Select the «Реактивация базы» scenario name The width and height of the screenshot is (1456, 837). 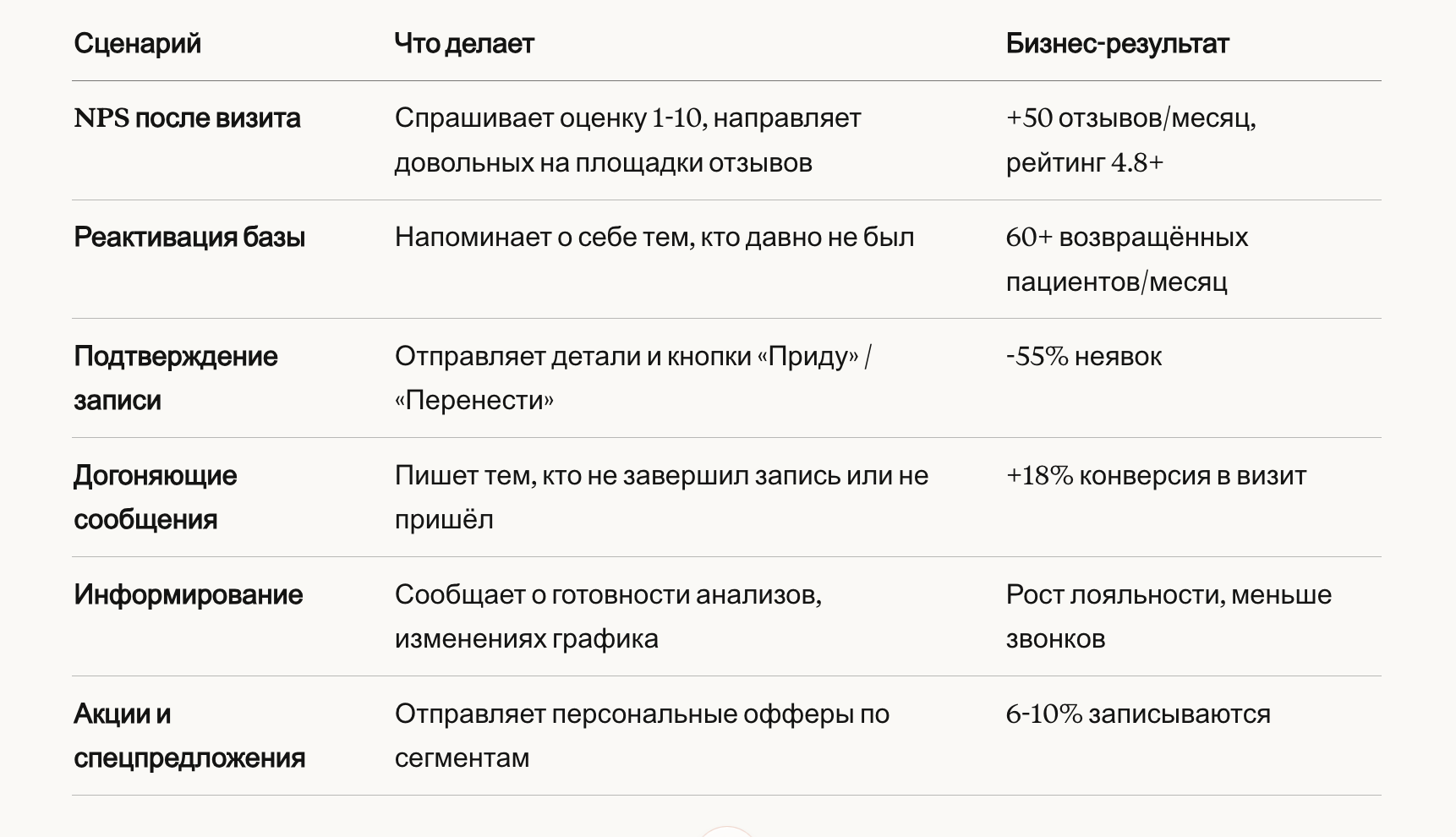coord(189,238)
